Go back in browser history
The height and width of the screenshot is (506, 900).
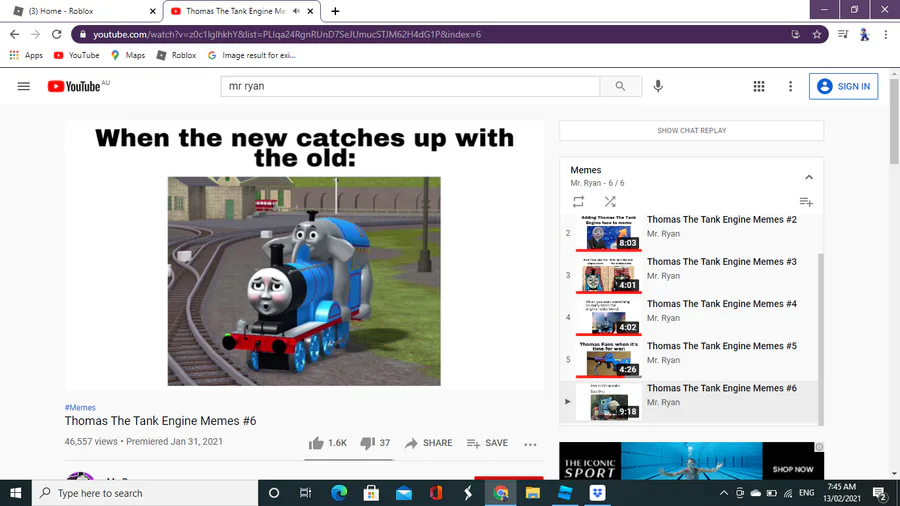pos(14,34)
